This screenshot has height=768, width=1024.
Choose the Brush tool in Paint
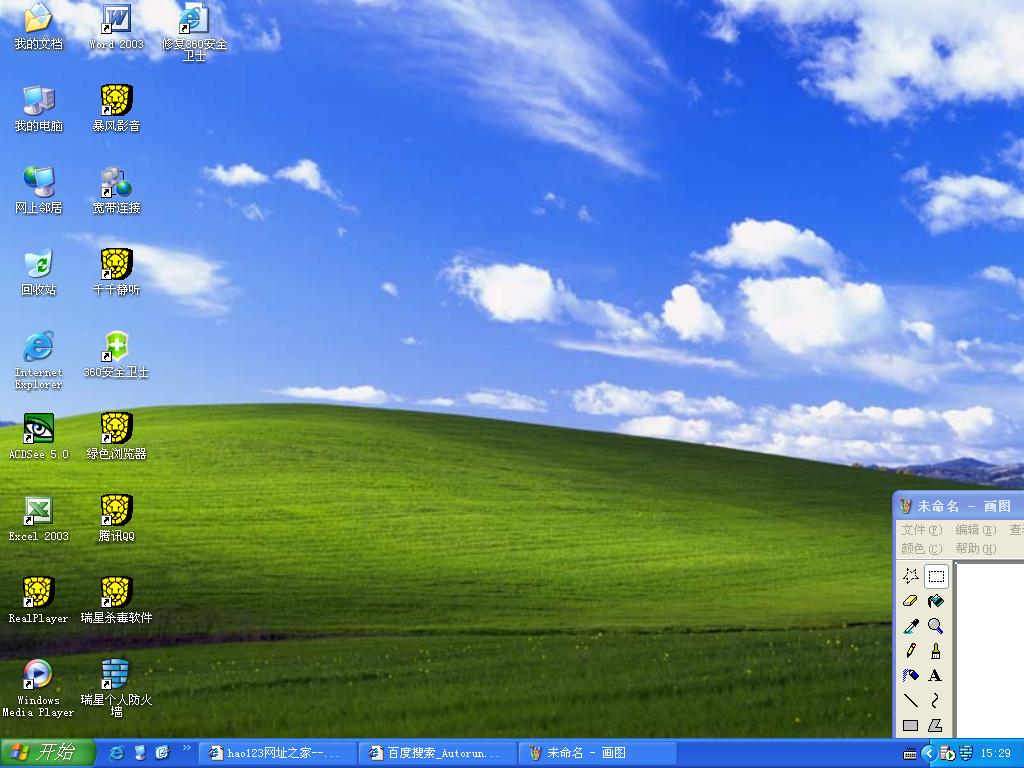pos(936,650)
